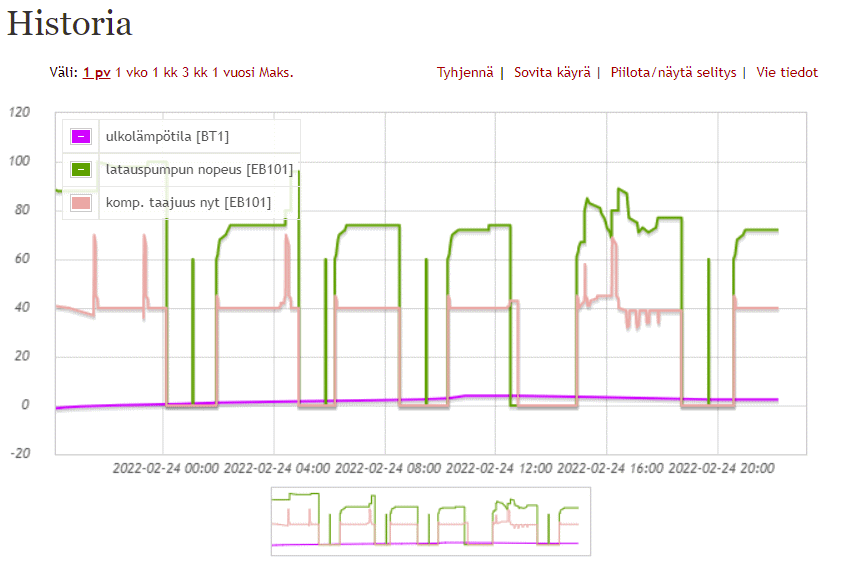The width and height of the screenshot is (847, 567).
Task: Toggle the green latauspumpun nopeus legend icon
Action: click(81, 170)
